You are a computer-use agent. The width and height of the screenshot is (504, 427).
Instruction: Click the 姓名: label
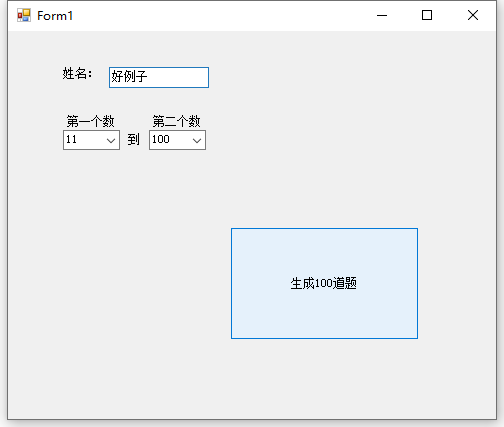tap(77, 74)
